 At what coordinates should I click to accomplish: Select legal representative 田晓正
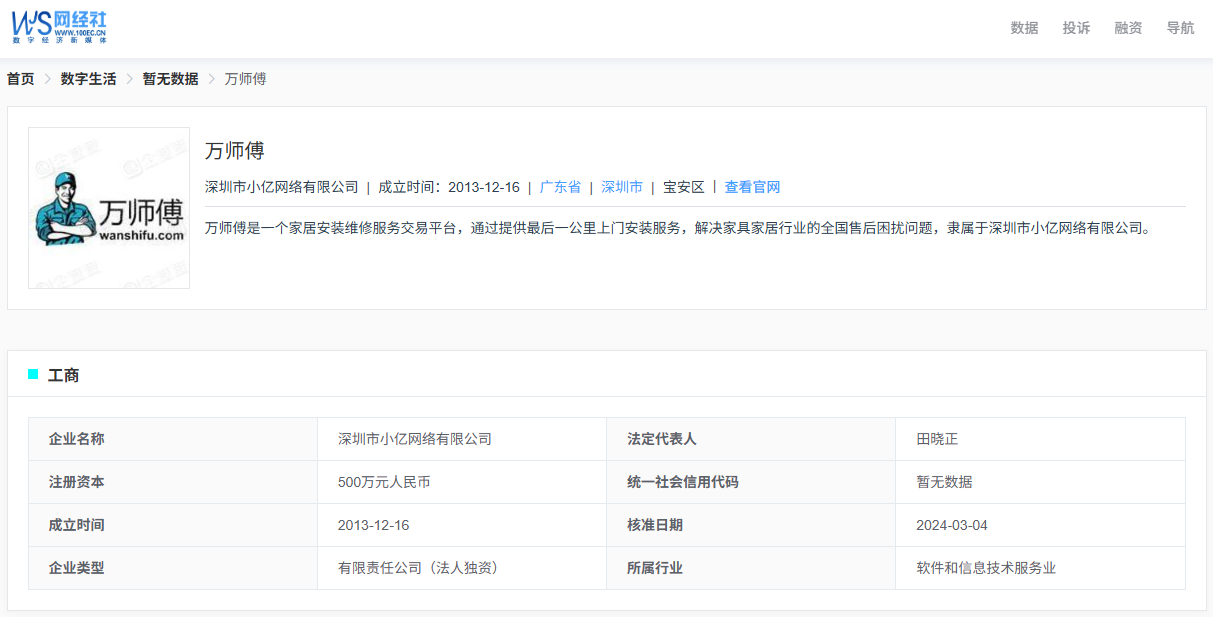[x=937, y=439]
